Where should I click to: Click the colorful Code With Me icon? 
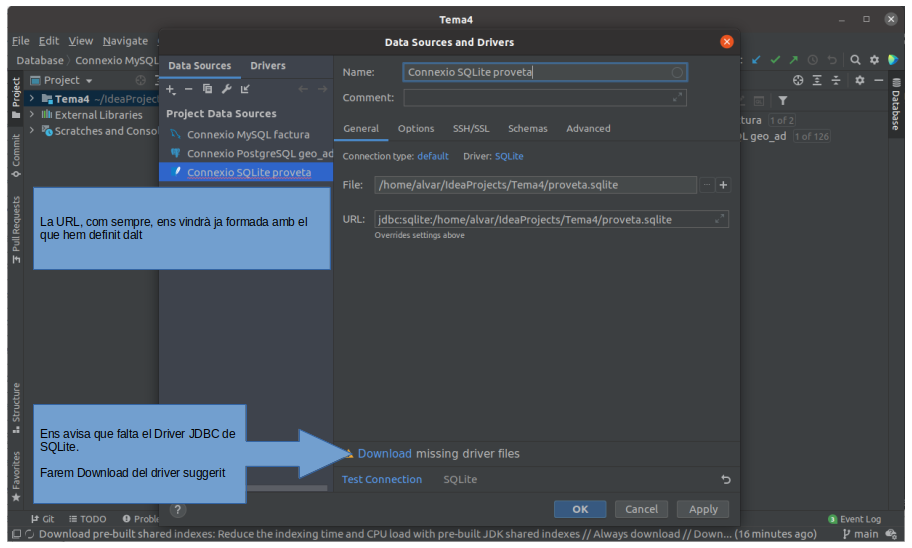(893, 60)
